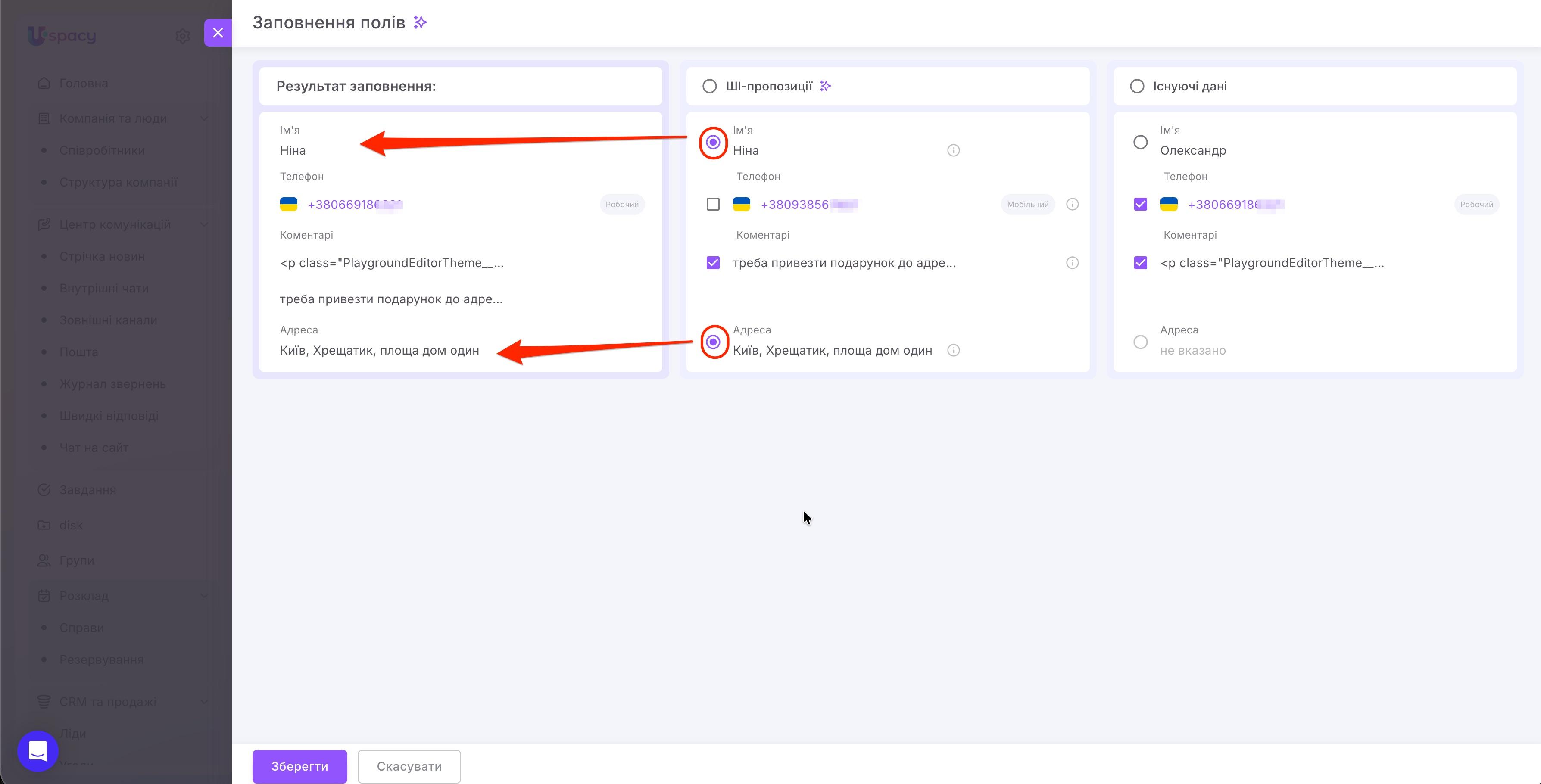
Task: Select all ШІ-пропозиції via header radio
Action: point(709,86)
